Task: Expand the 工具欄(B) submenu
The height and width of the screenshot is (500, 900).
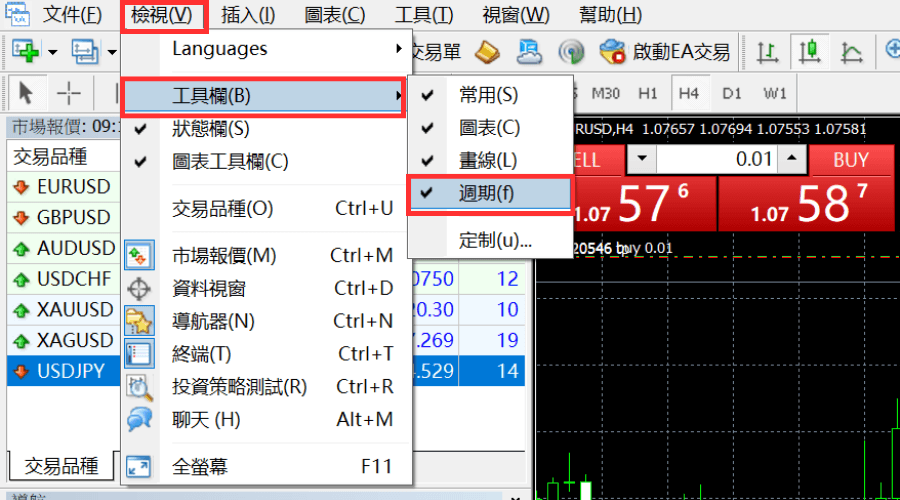Action: [265, 95]
